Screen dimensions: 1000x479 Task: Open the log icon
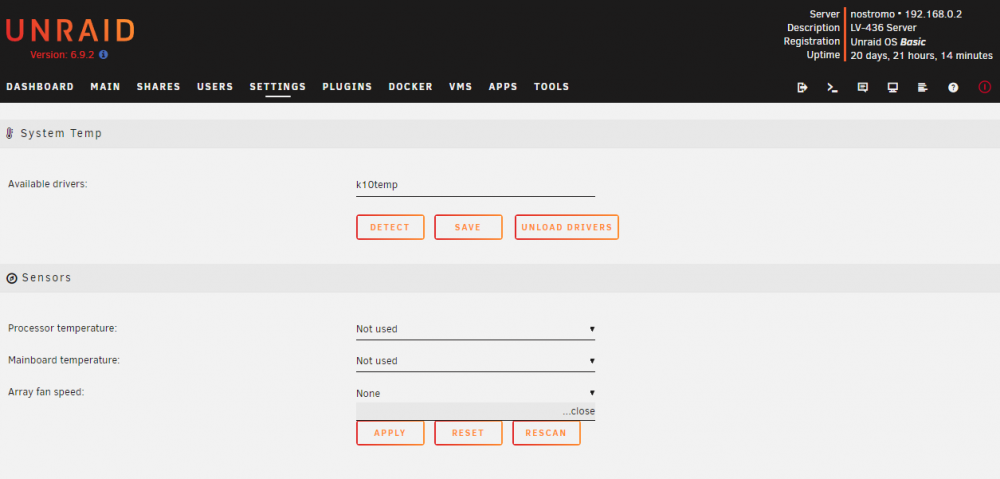coord(923,87)
